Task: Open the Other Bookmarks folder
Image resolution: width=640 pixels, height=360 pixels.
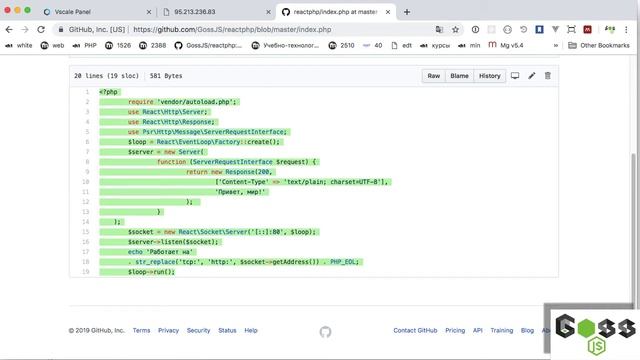Action: tap(599, 45)
